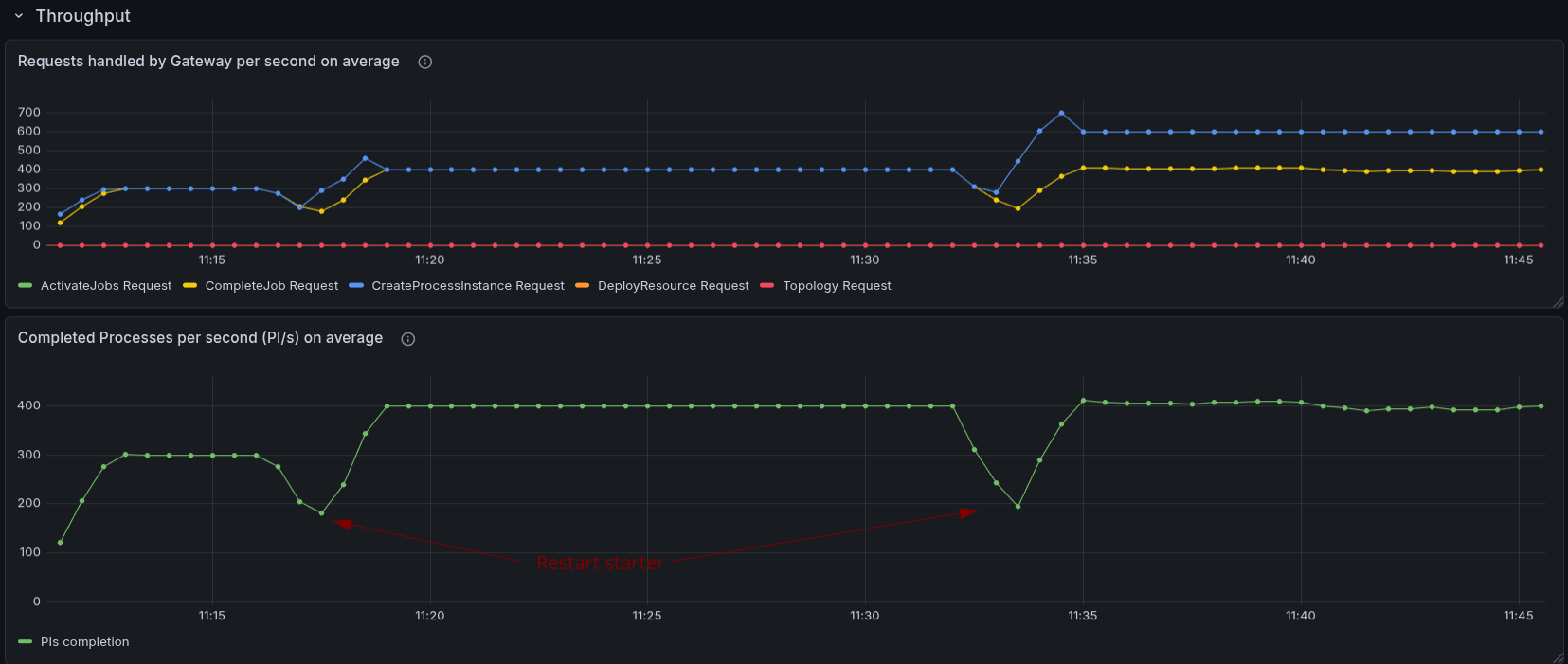The width and height of the screenshot is (1568, 664).
Task: Click the blue peak data point at 700
Action: pyautogui.click(x=1061, y=113)
